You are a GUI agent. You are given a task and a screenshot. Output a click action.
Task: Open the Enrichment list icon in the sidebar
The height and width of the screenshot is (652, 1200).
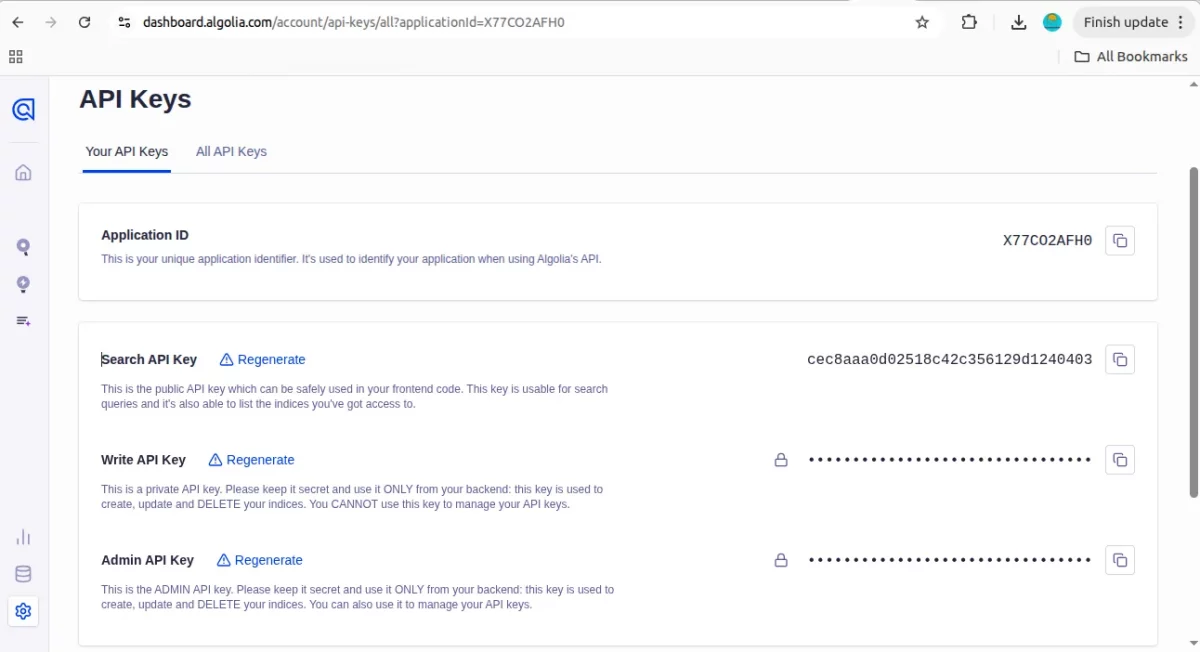tap(23, 321)
